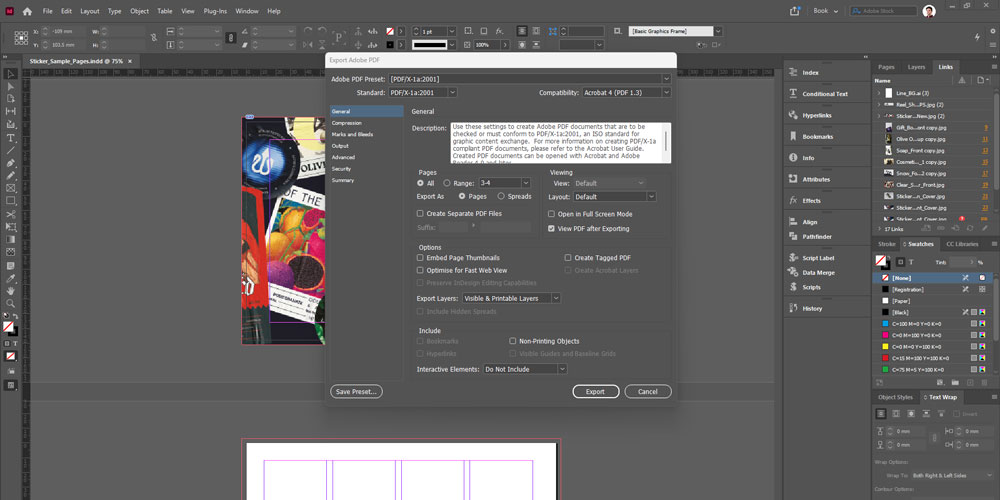Select the Selection tool in the toolbox
The image size is (1000, 500).
coord(11,73)
